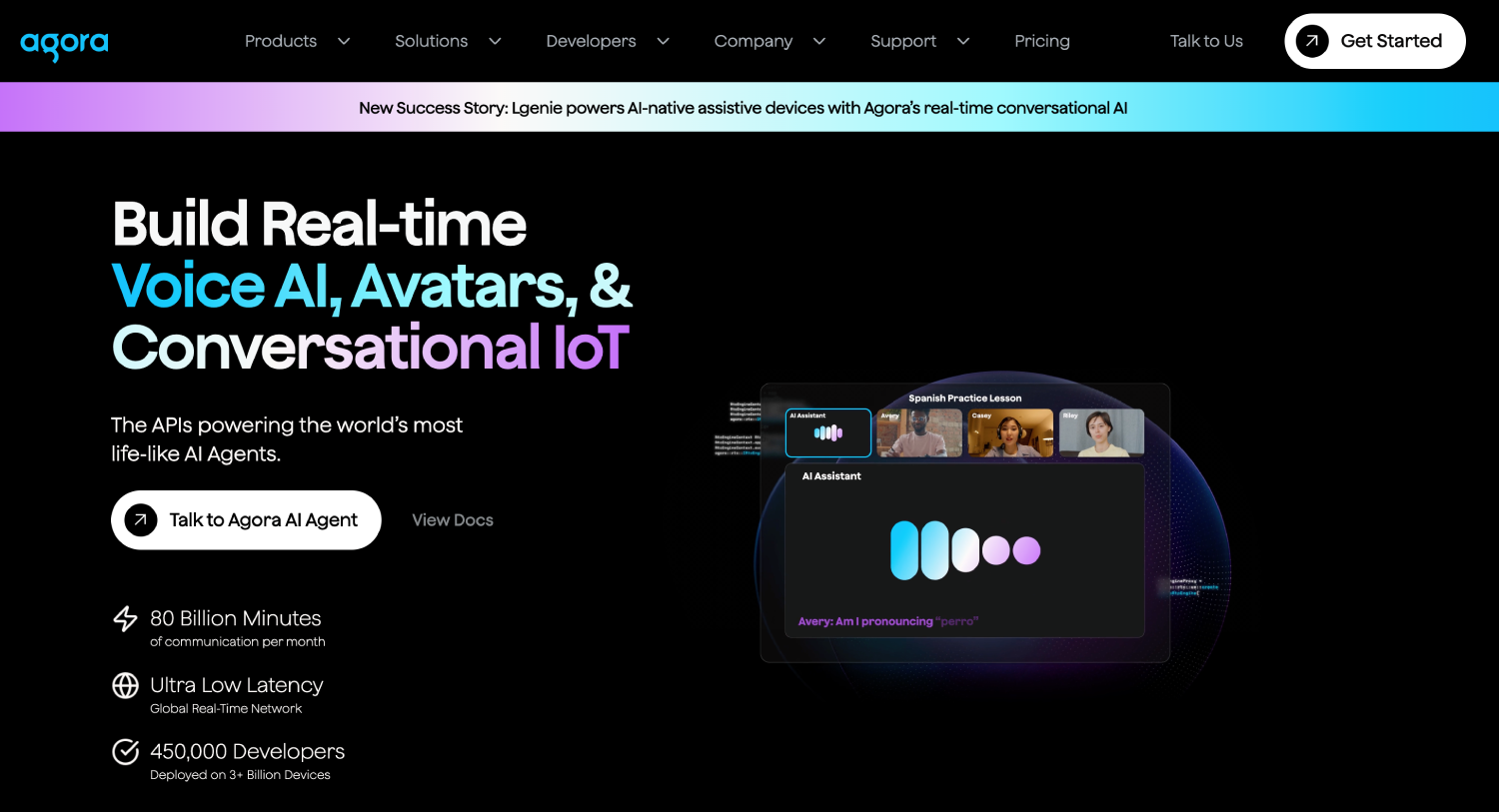Open the Solutions menu

pyautogui.click(x=431, y=41)
